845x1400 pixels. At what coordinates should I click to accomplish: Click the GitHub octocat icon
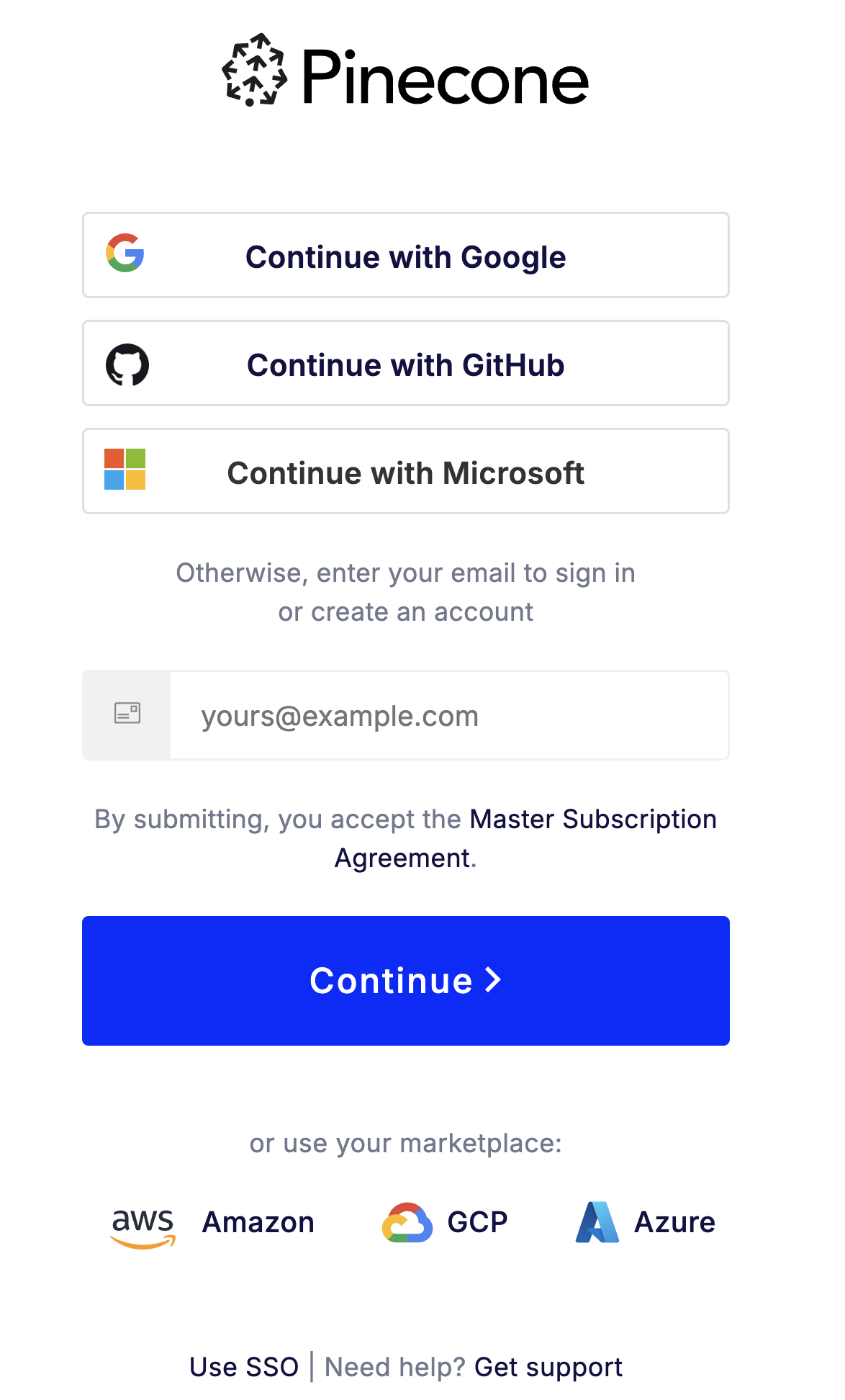pyautogui.click(x=127, y=365)
